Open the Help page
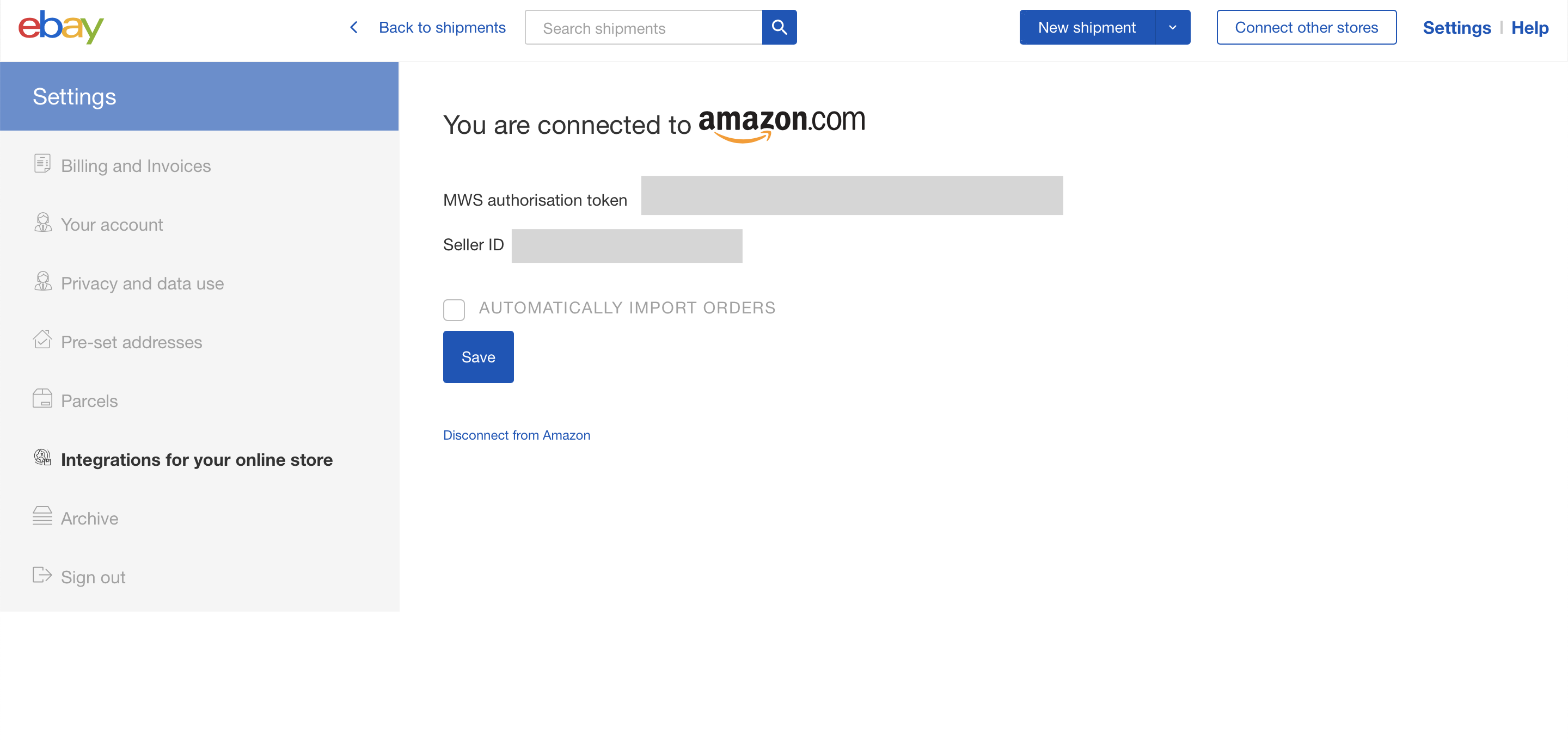Screen dimensions: 1568x740 click(1530, 27)
